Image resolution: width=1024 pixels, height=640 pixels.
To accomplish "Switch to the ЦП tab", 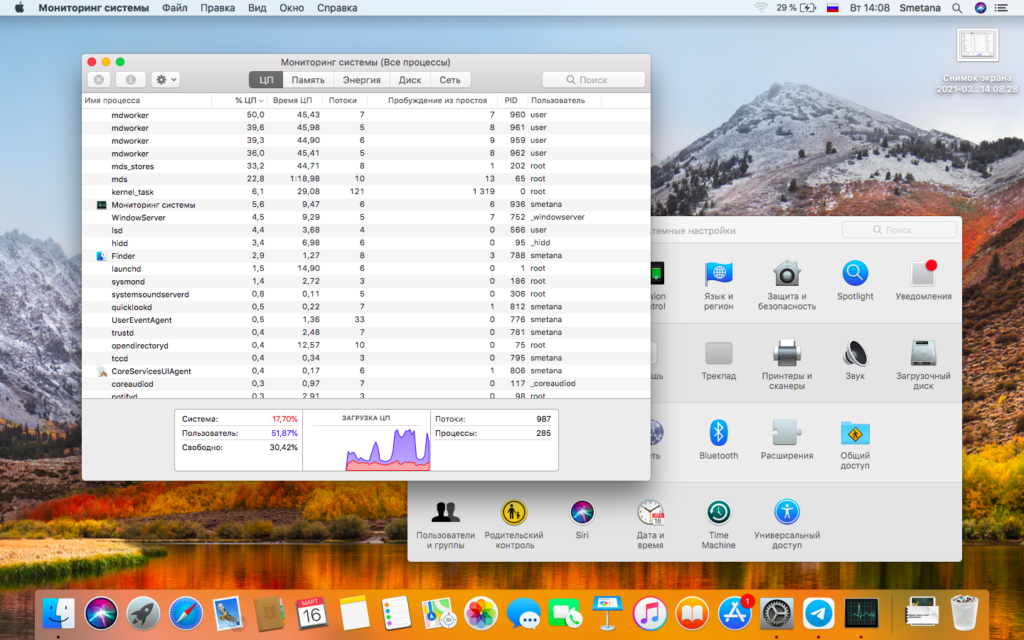I will click(266, 80).
